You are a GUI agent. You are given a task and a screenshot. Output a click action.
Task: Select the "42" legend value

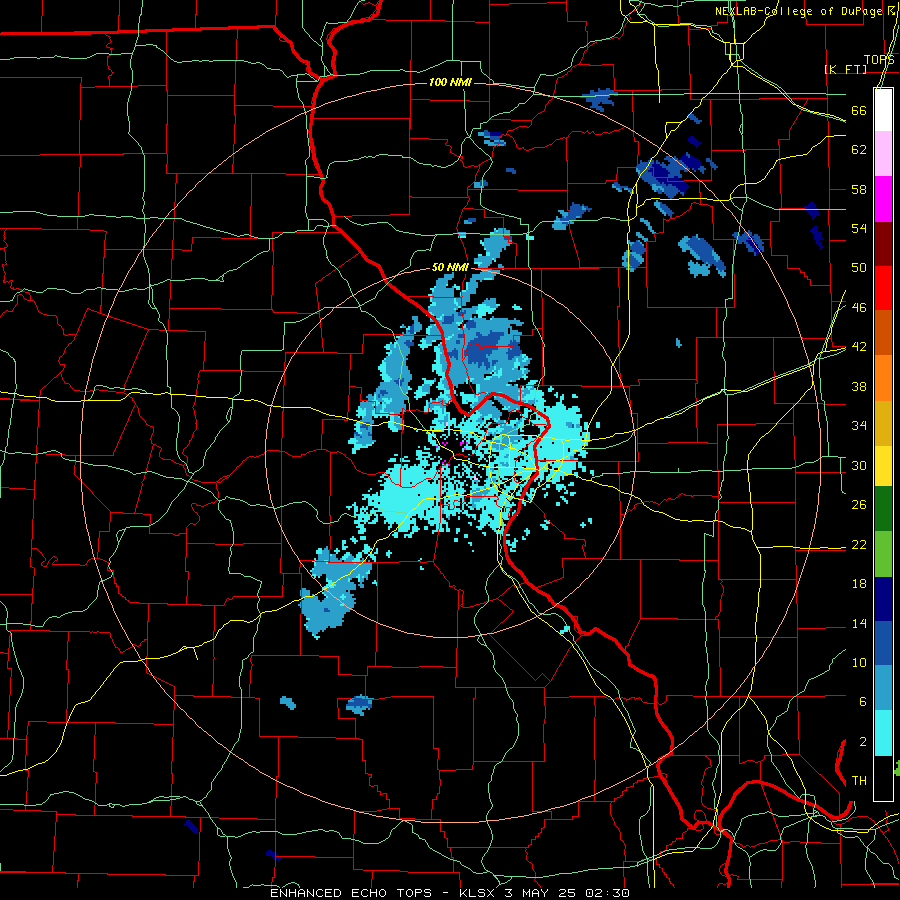coord(859,347)
